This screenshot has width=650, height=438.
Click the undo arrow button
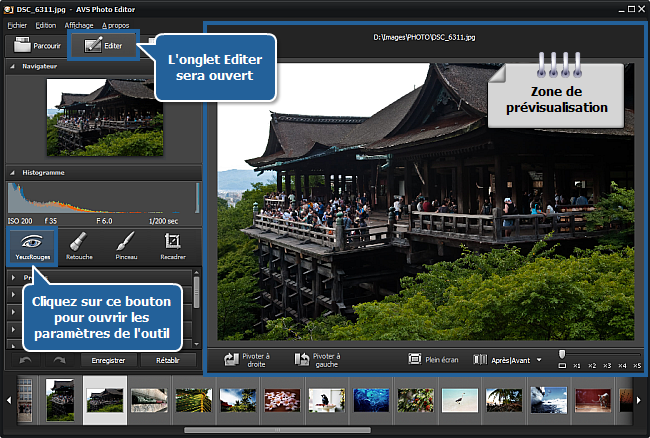click(x=25, y=360)
